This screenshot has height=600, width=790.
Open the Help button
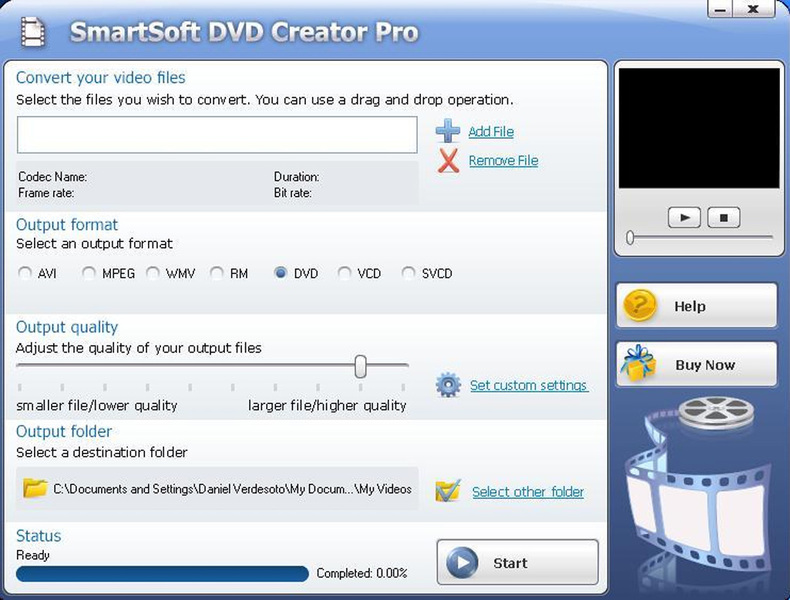pyautogui.click(x=697, y=306)
